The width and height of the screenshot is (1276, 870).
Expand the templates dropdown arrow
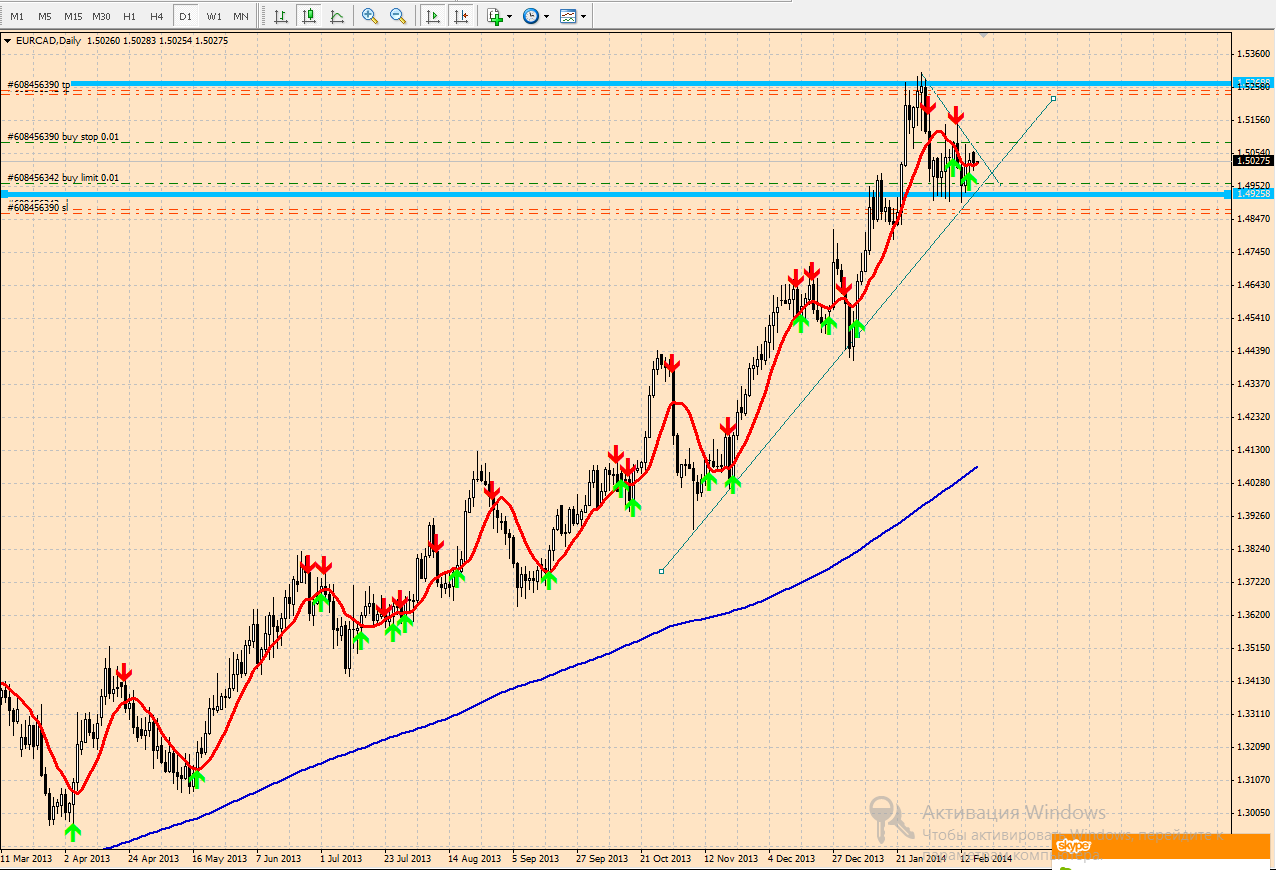point(583,17)
